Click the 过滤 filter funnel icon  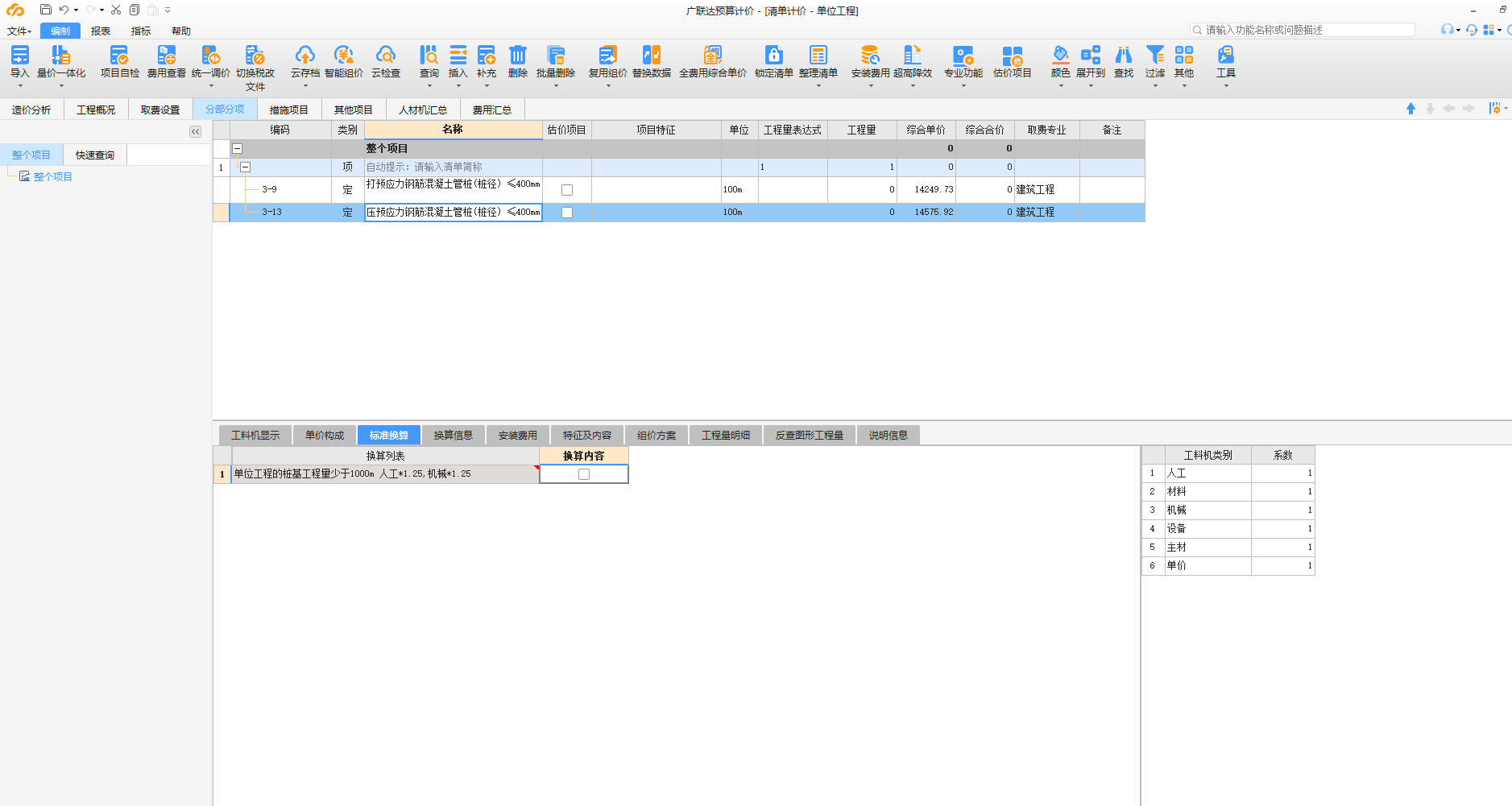coord(1155,55)
